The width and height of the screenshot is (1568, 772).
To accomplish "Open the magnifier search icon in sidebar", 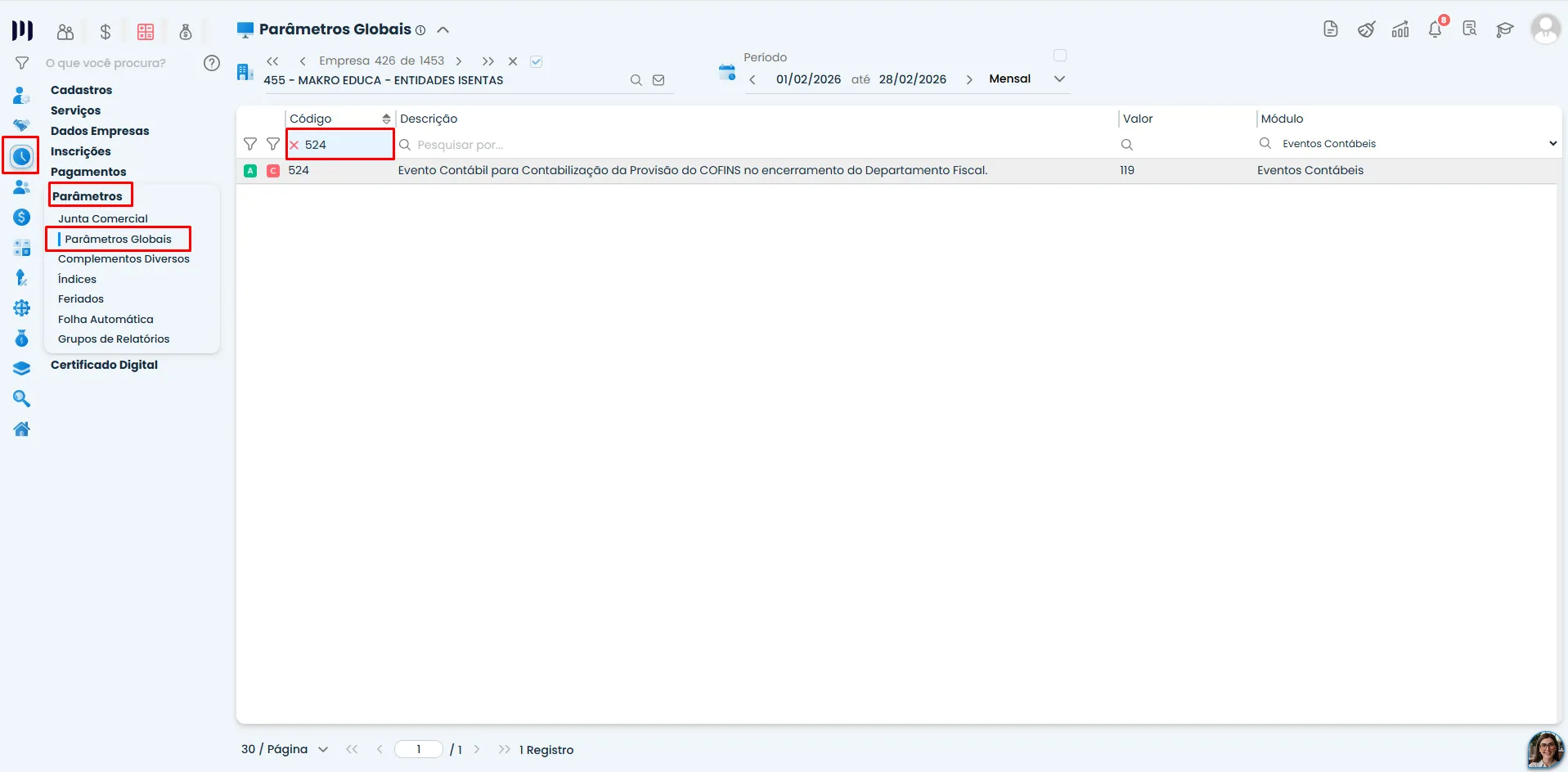I will (x=21, y=398).
